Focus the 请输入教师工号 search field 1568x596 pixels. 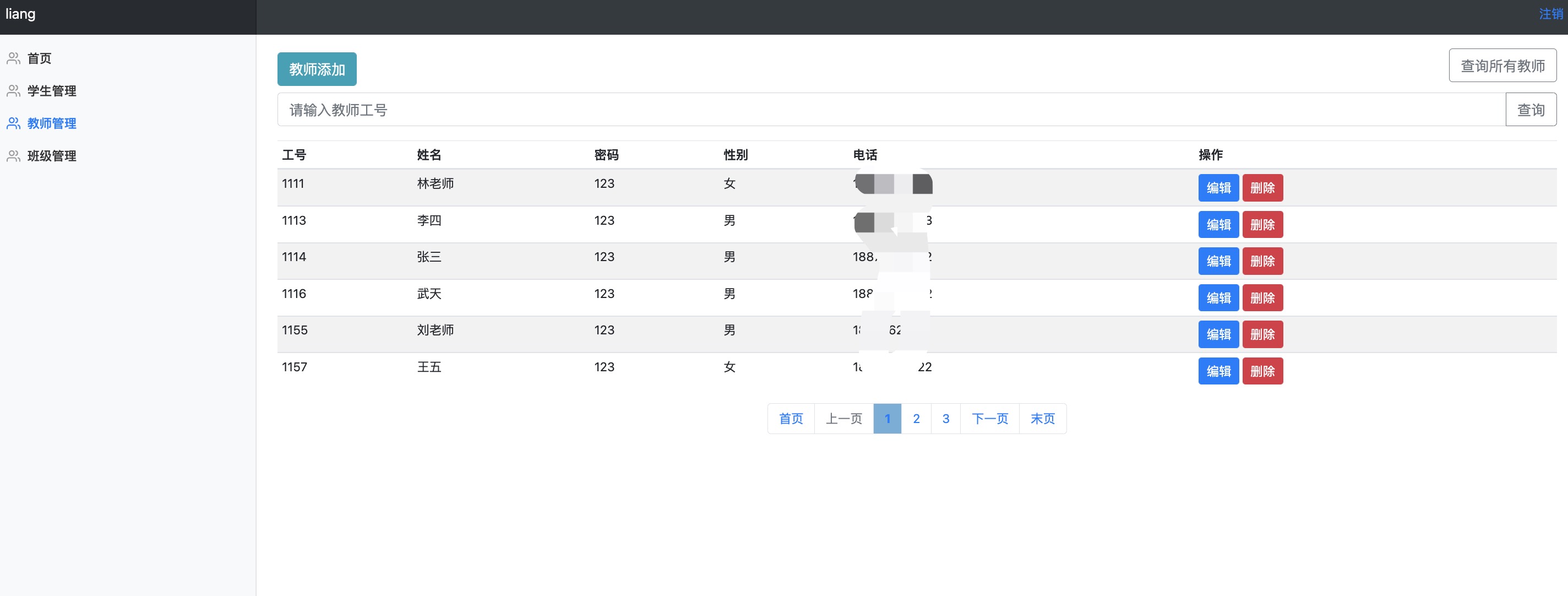point(892,110)
